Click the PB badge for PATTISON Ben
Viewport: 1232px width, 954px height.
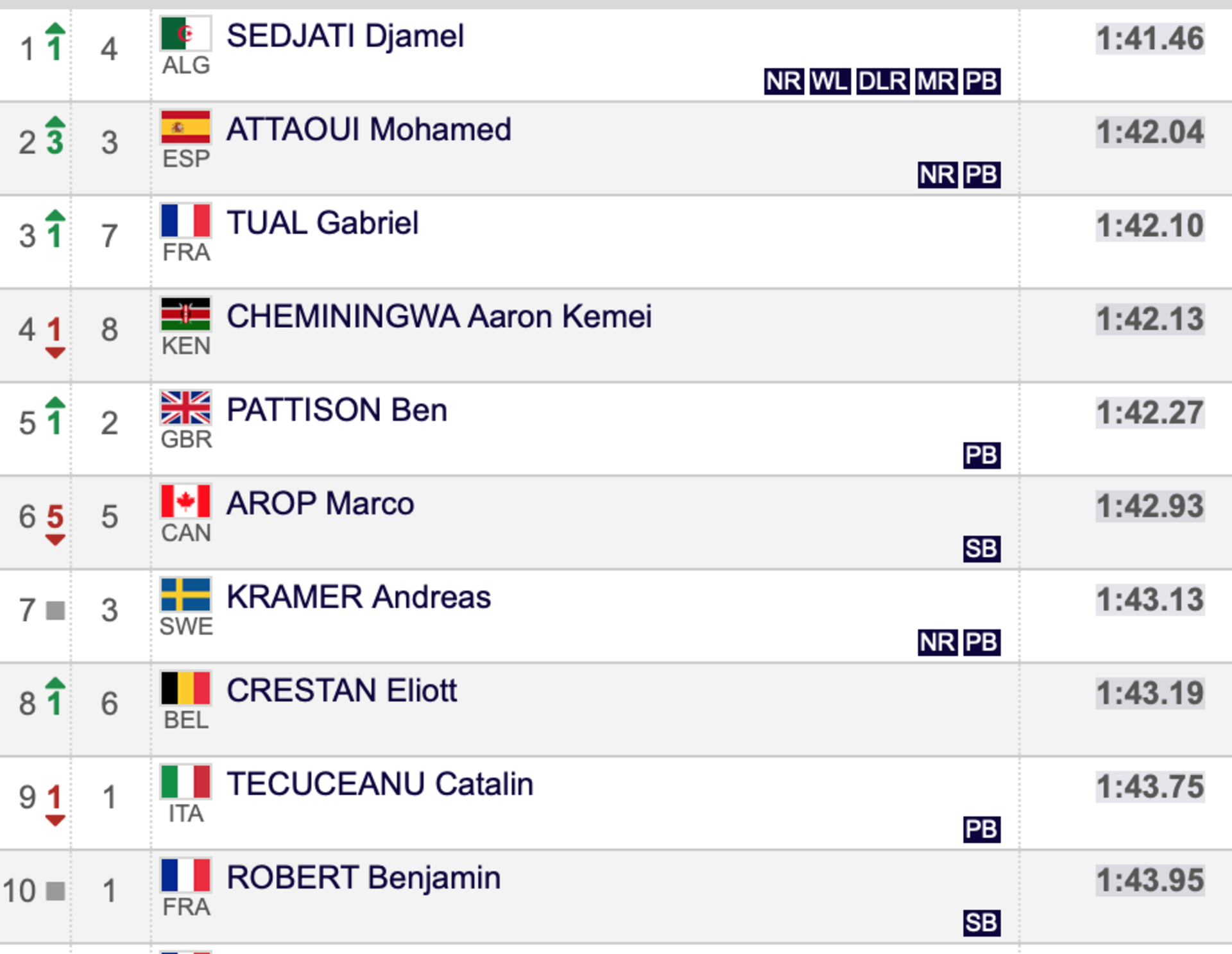click(x=982, y=456)
